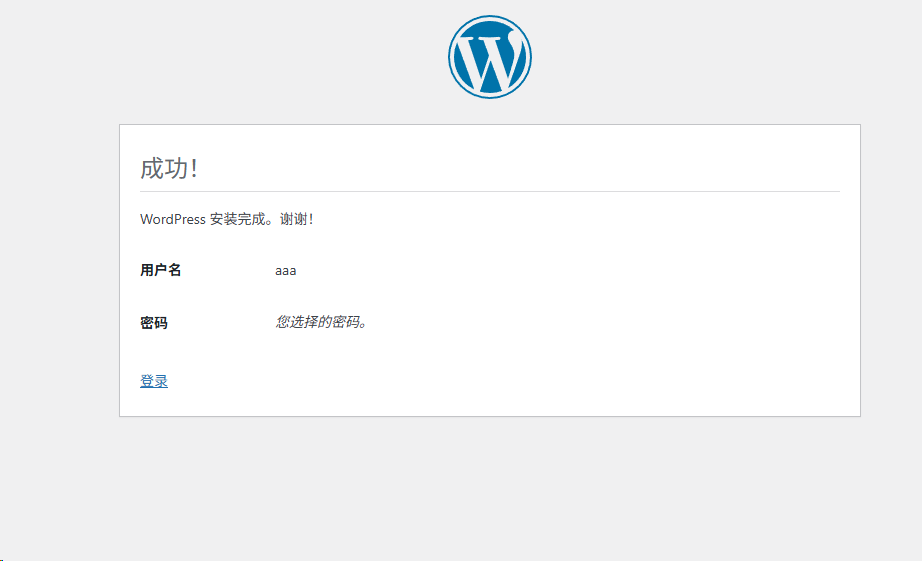
Task: Click the 密码 characters within the italic password note
Action: click(x=345, y=322)
